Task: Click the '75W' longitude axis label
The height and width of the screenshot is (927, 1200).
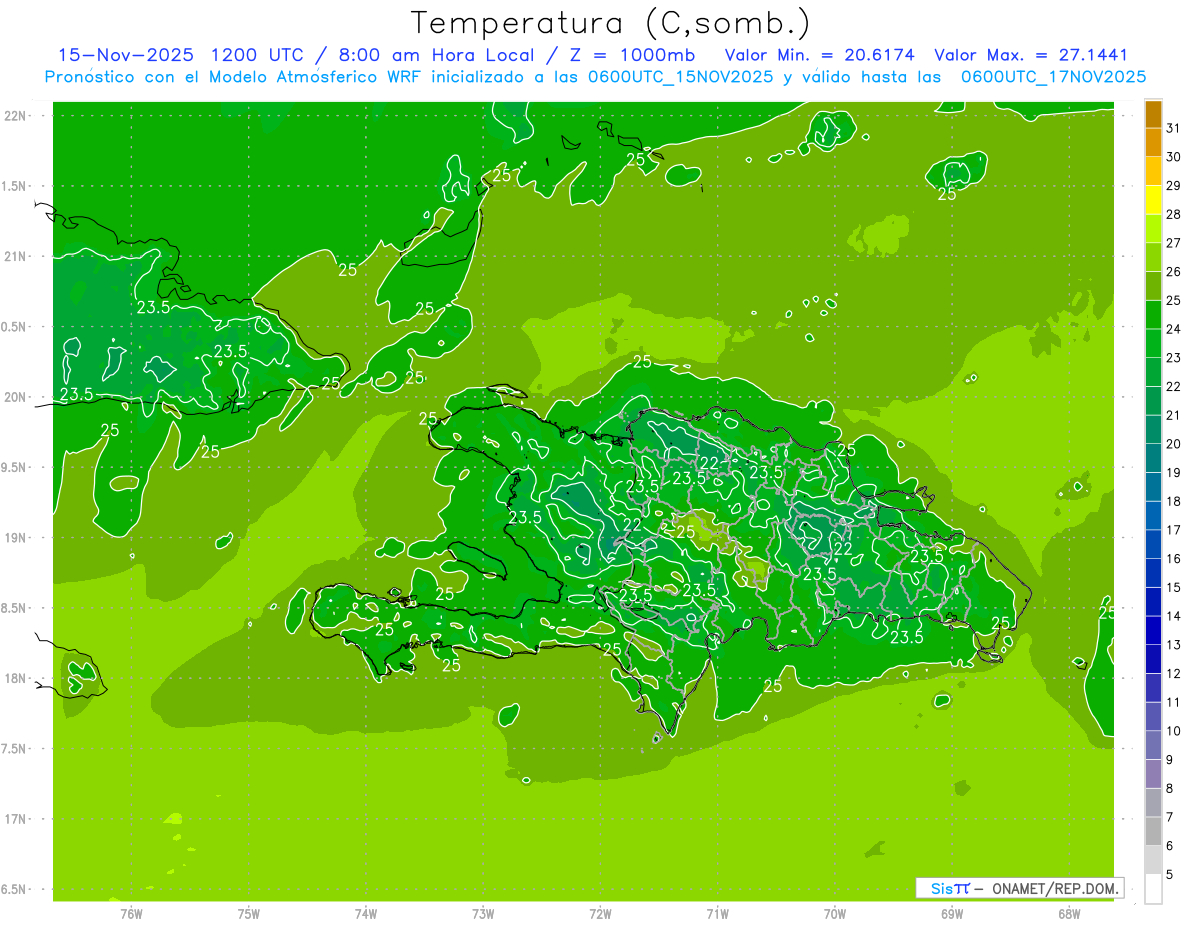Action: [249, 913]
